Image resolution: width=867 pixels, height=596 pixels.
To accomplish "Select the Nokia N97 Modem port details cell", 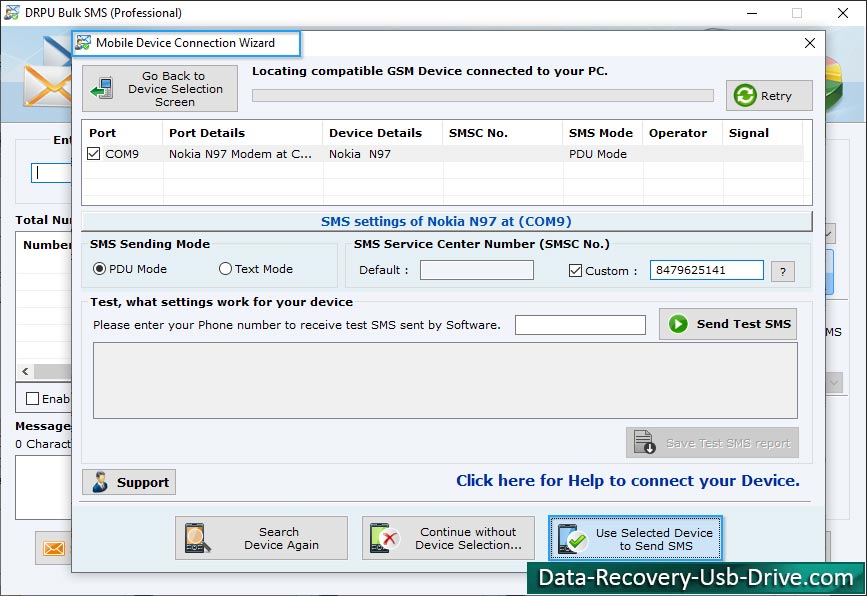I will tap(243, 154).
